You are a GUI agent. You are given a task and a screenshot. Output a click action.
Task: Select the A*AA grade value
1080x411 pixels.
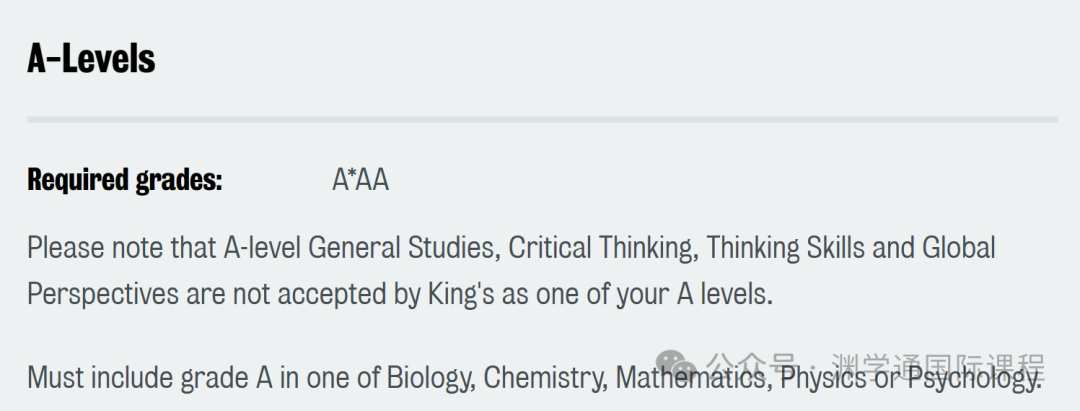360,180
